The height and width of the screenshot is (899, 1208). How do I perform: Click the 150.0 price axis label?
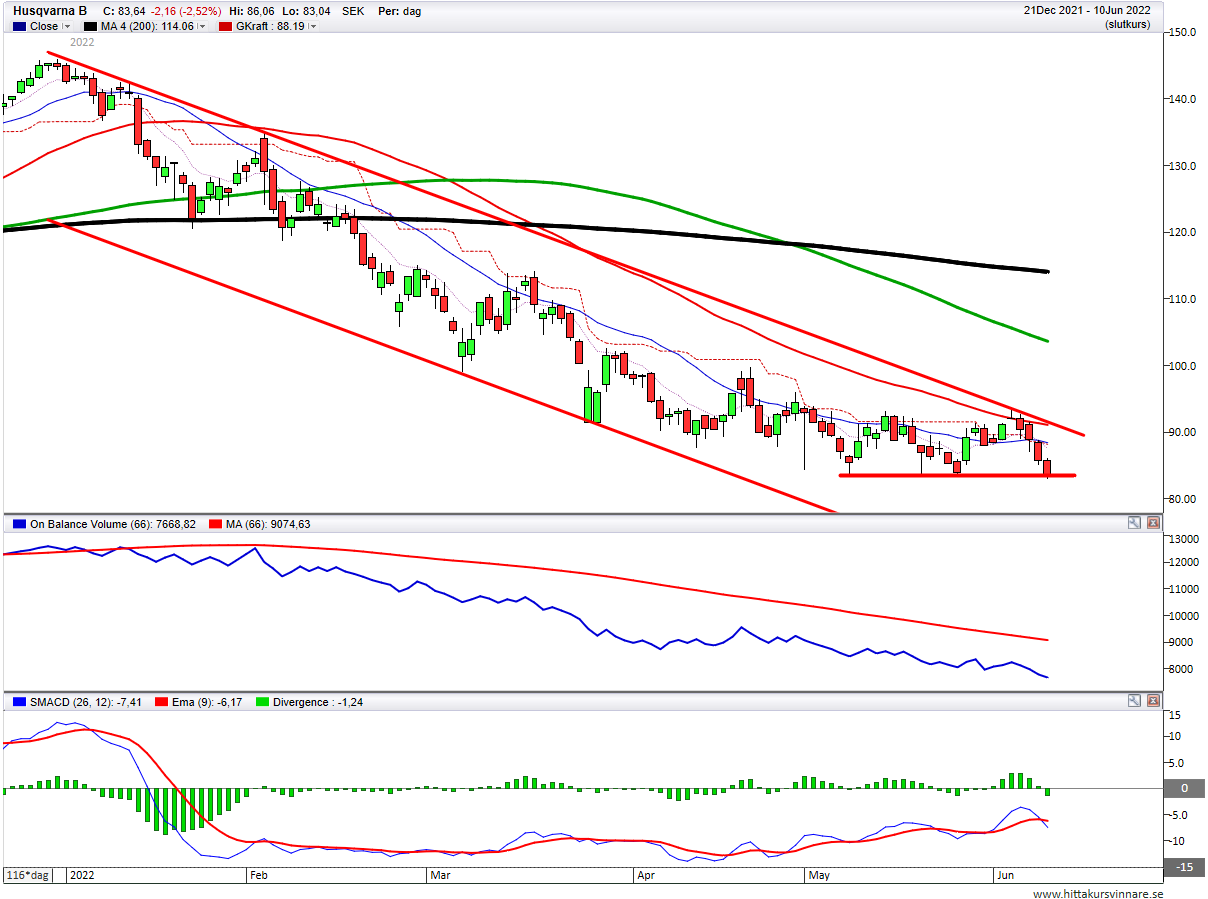[x=1184, y=32]
